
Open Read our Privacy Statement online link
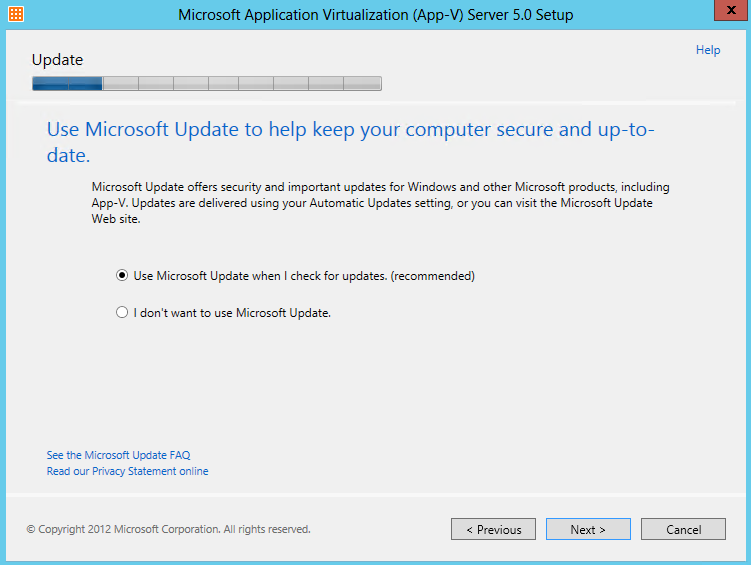coord(127,471)
